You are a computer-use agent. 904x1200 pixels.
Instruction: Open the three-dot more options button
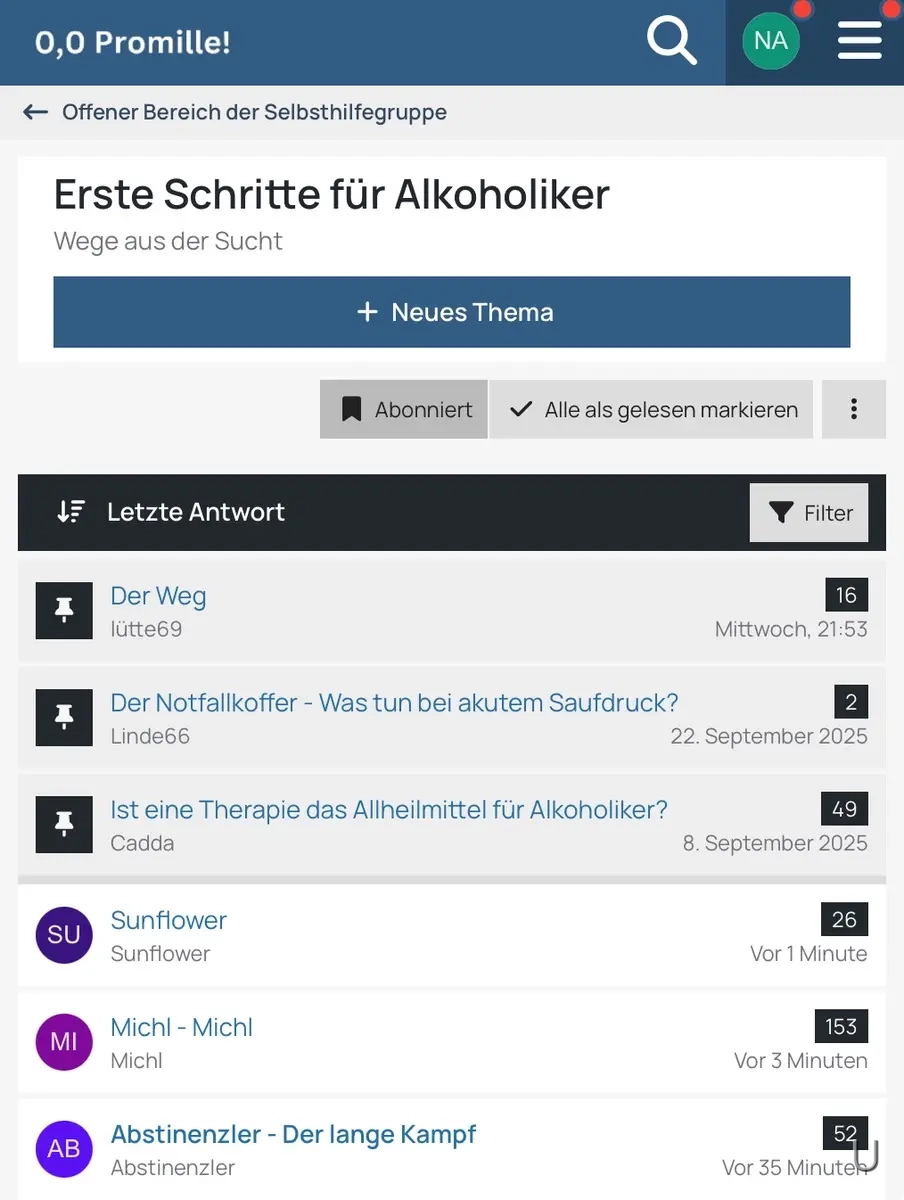pos(854,409)
